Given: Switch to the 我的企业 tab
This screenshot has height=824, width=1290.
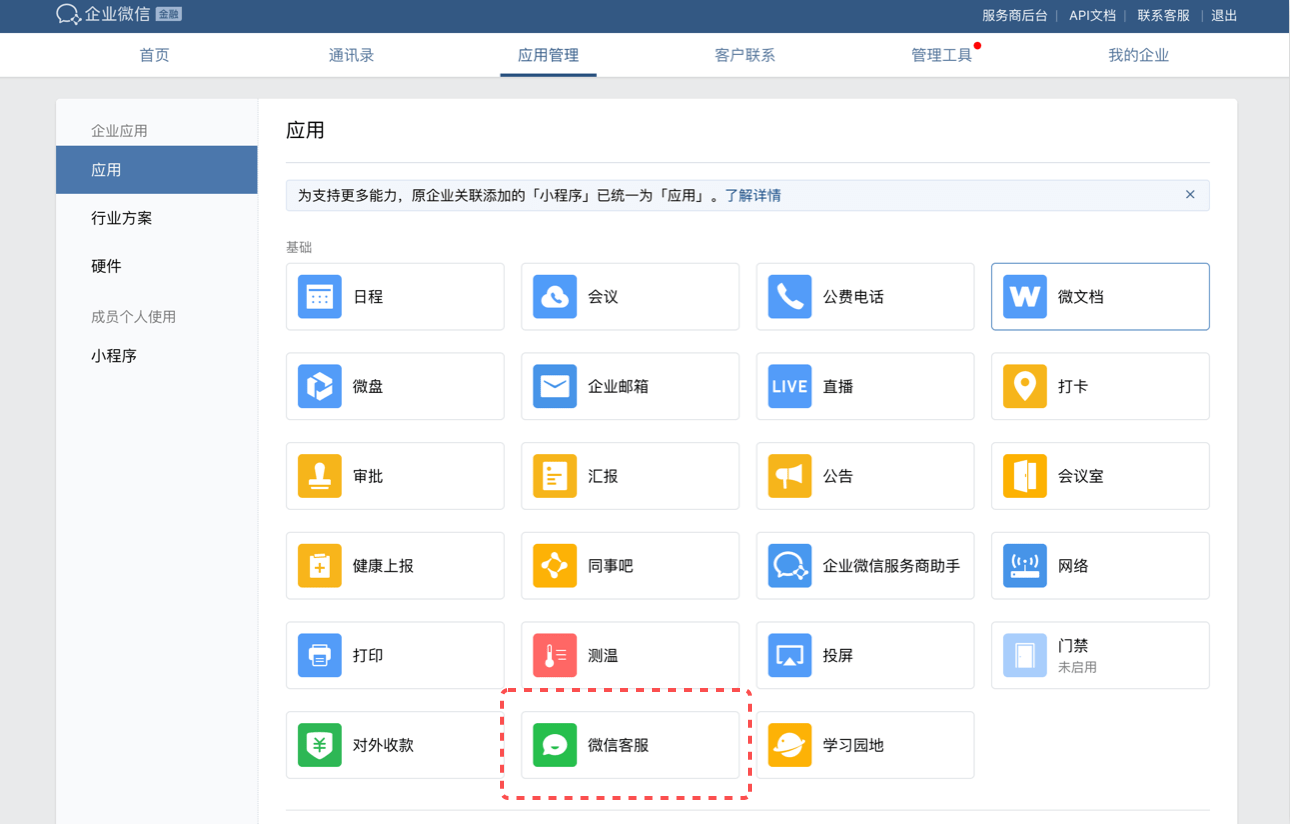Looking at the screenshot, I should [x=1138, y=55].
